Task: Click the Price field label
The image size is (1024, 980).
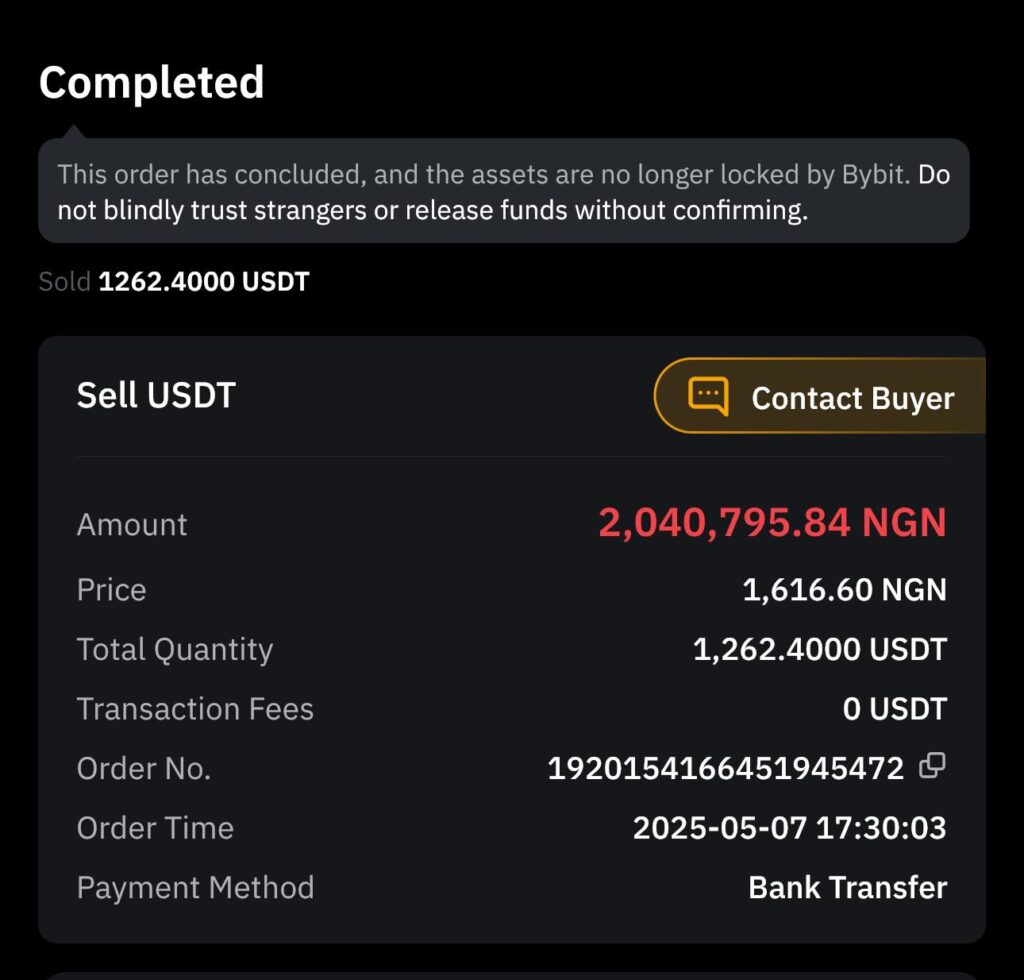Action: tap(112, 590)
